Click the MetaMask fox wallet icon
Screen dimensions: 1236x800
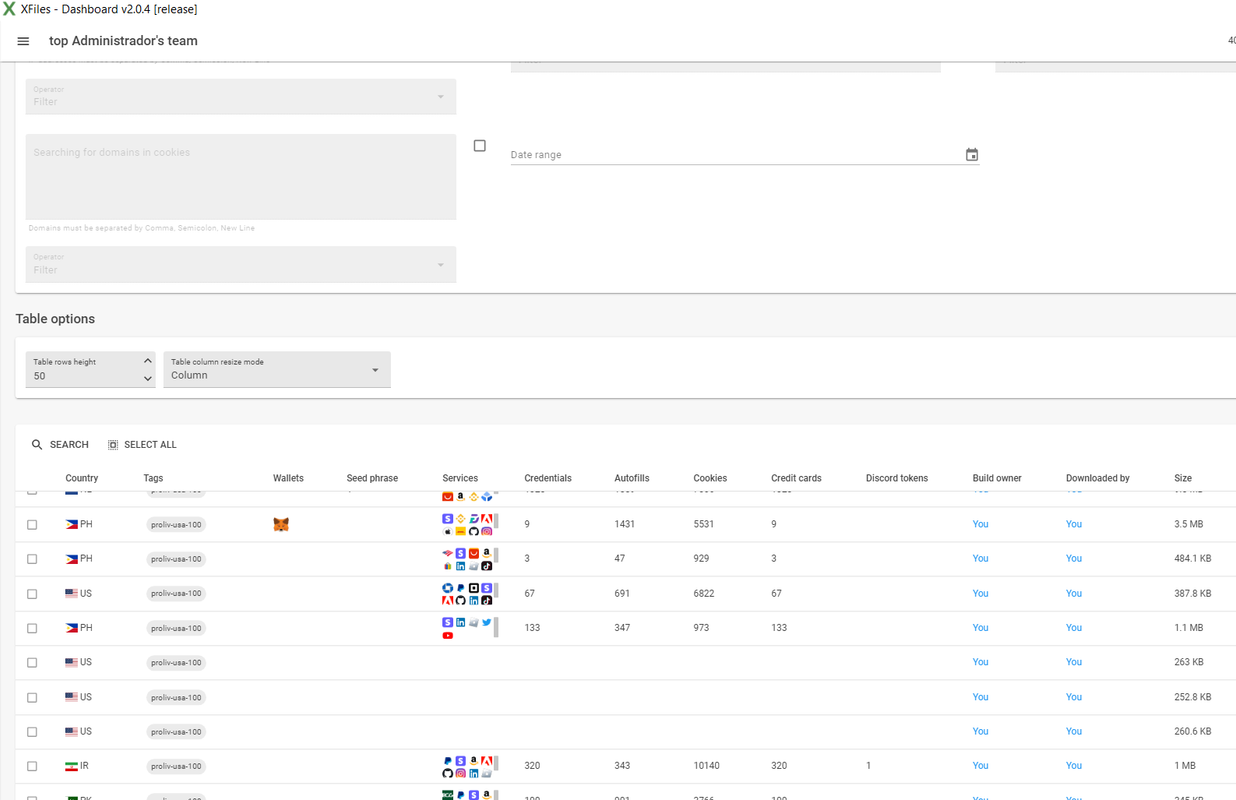coord(281,524)
